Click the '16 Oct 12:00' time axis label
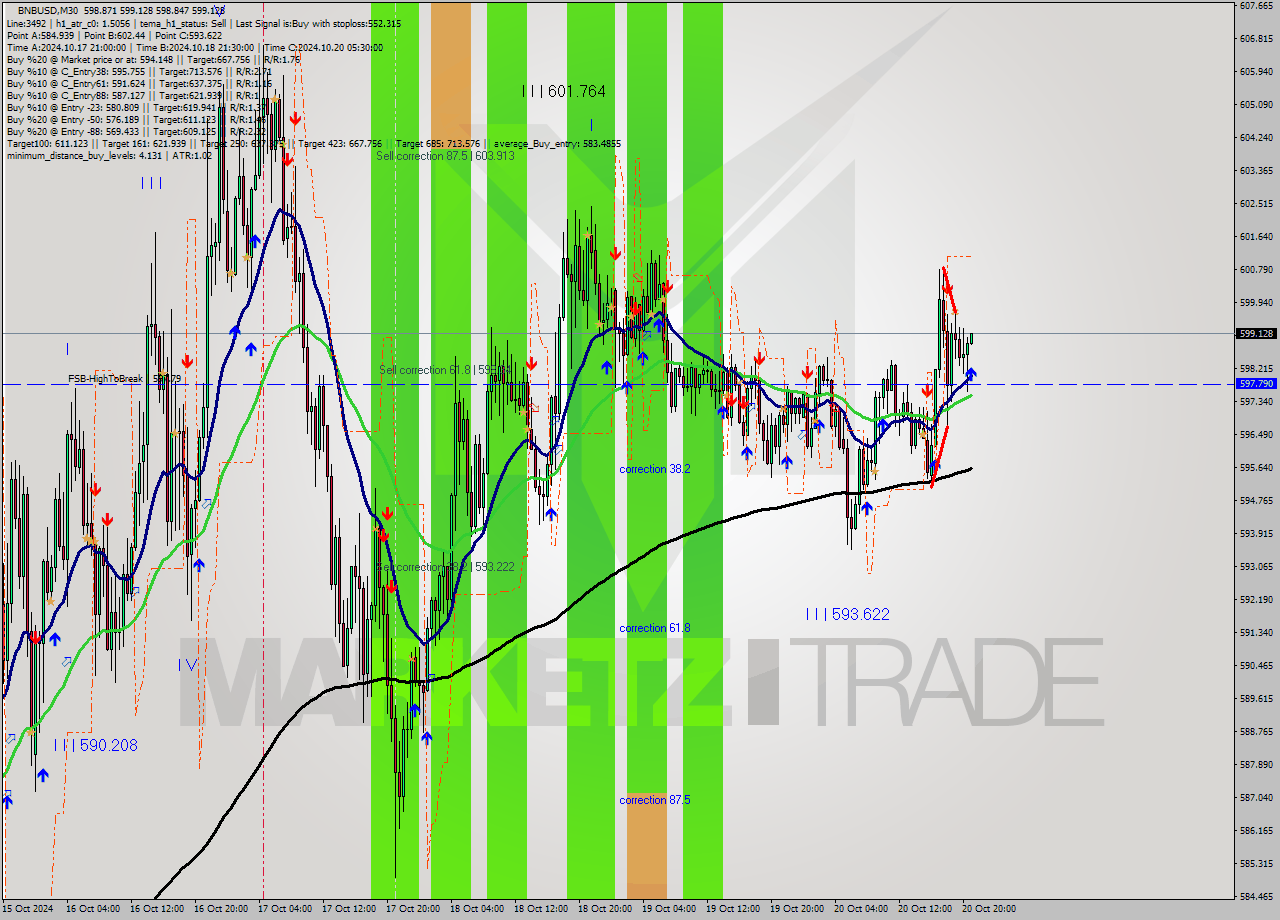 tap(157, 909)
